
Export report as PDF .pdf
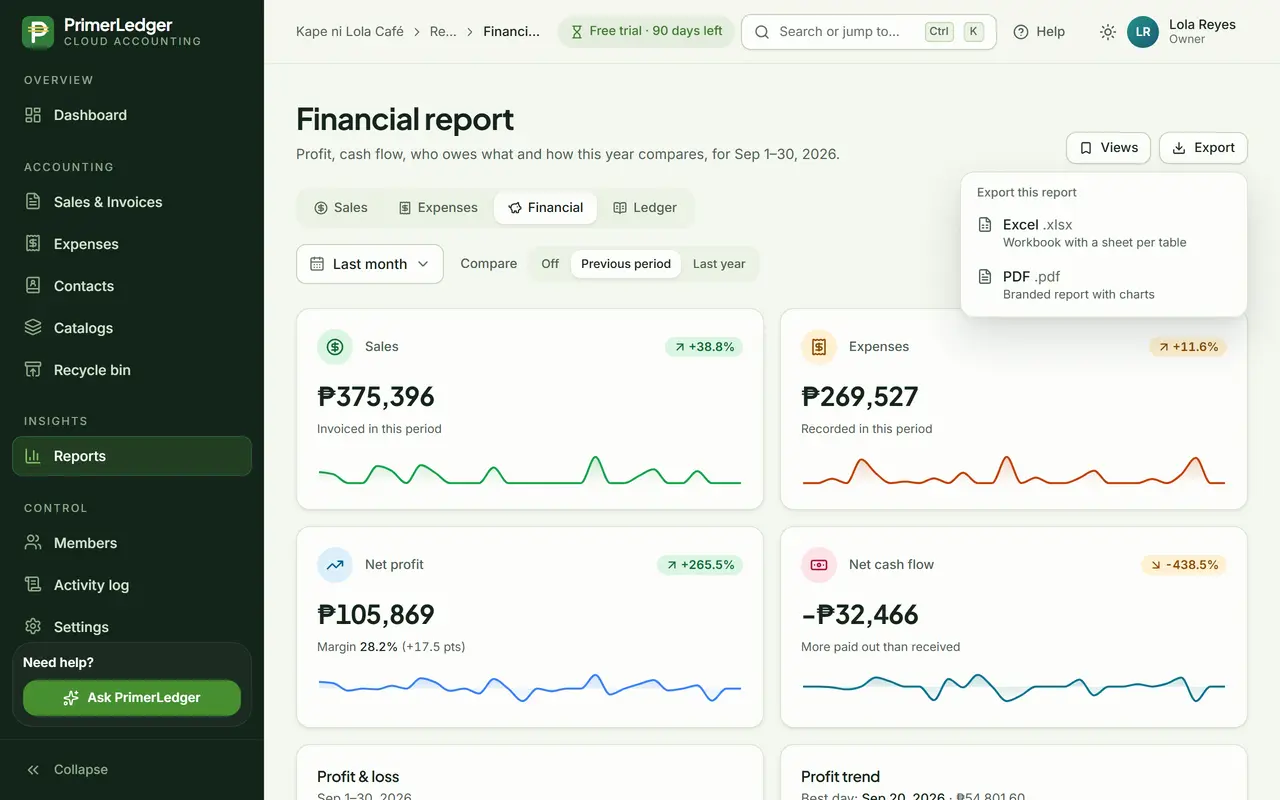[1104, 285]
